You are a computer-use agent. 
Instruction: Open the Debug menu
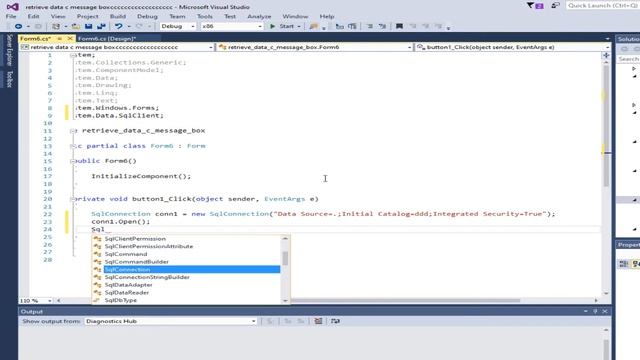147,16
